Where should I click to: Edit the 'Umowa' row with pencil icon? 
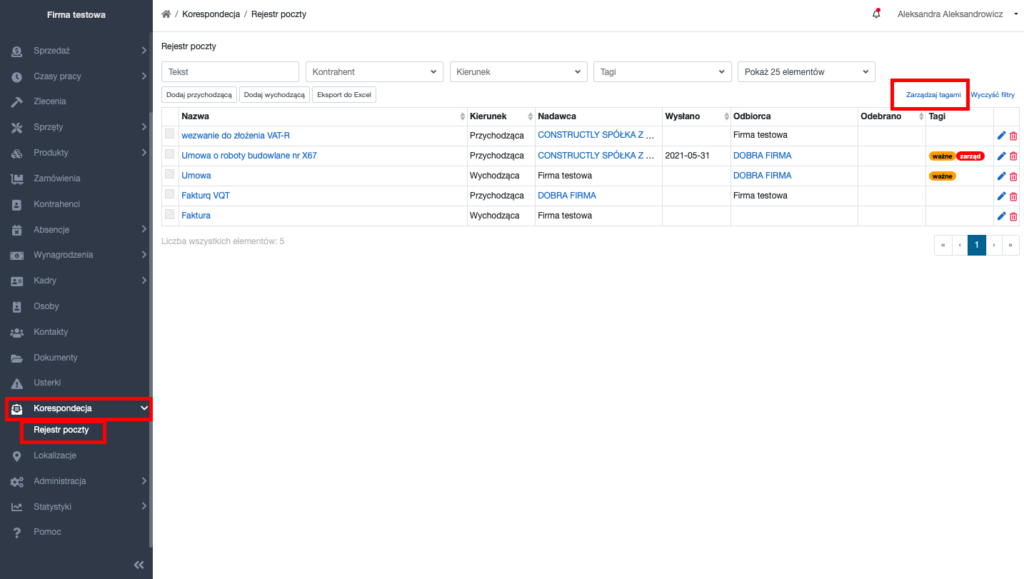coord(1001,176)
